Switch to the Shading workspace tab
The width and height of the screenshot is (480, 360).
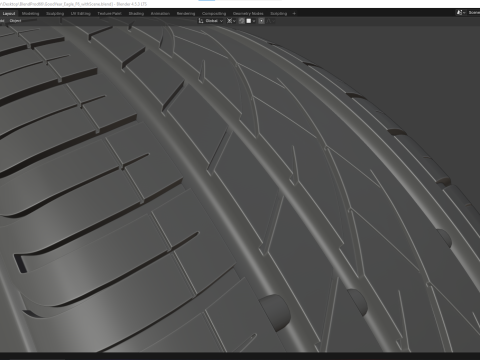coord(136,14)
